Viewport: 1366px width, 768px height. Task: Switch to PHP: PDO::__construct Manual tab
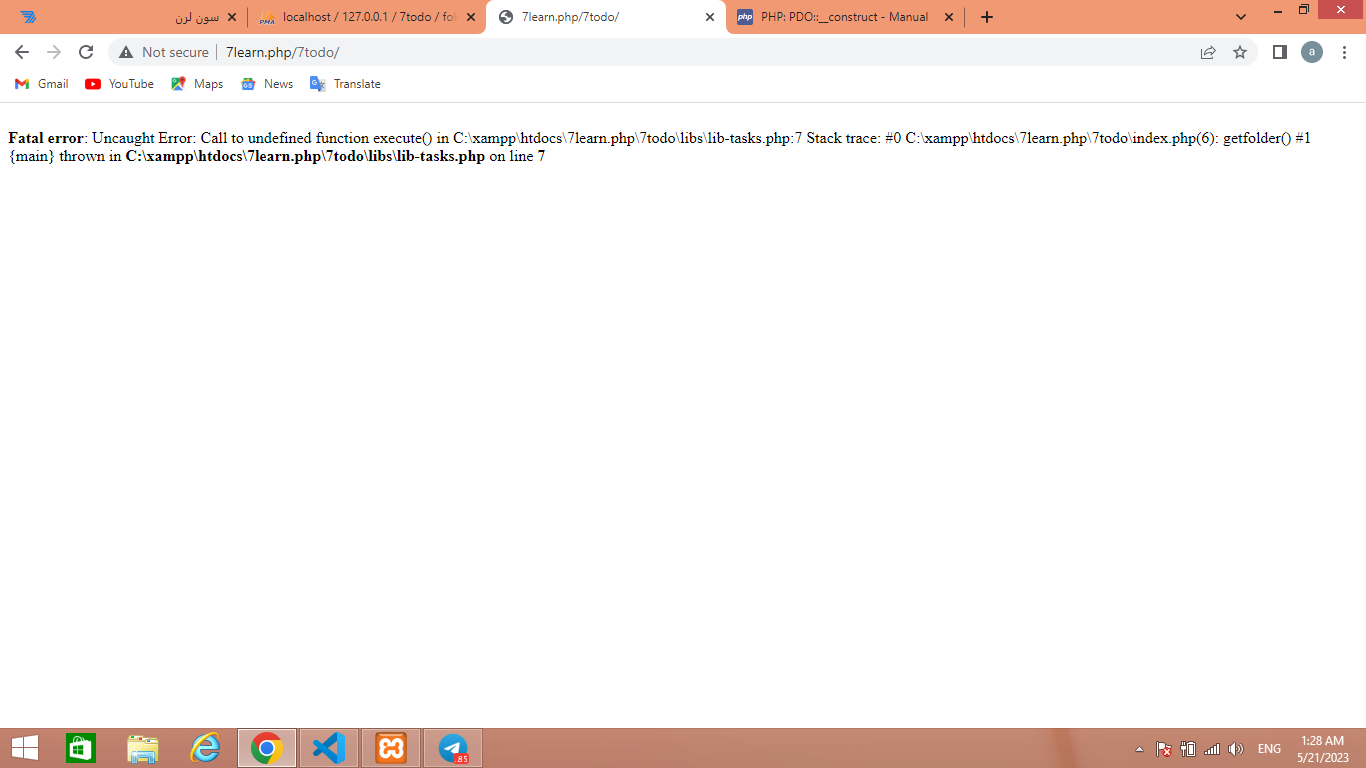point(845,17)
